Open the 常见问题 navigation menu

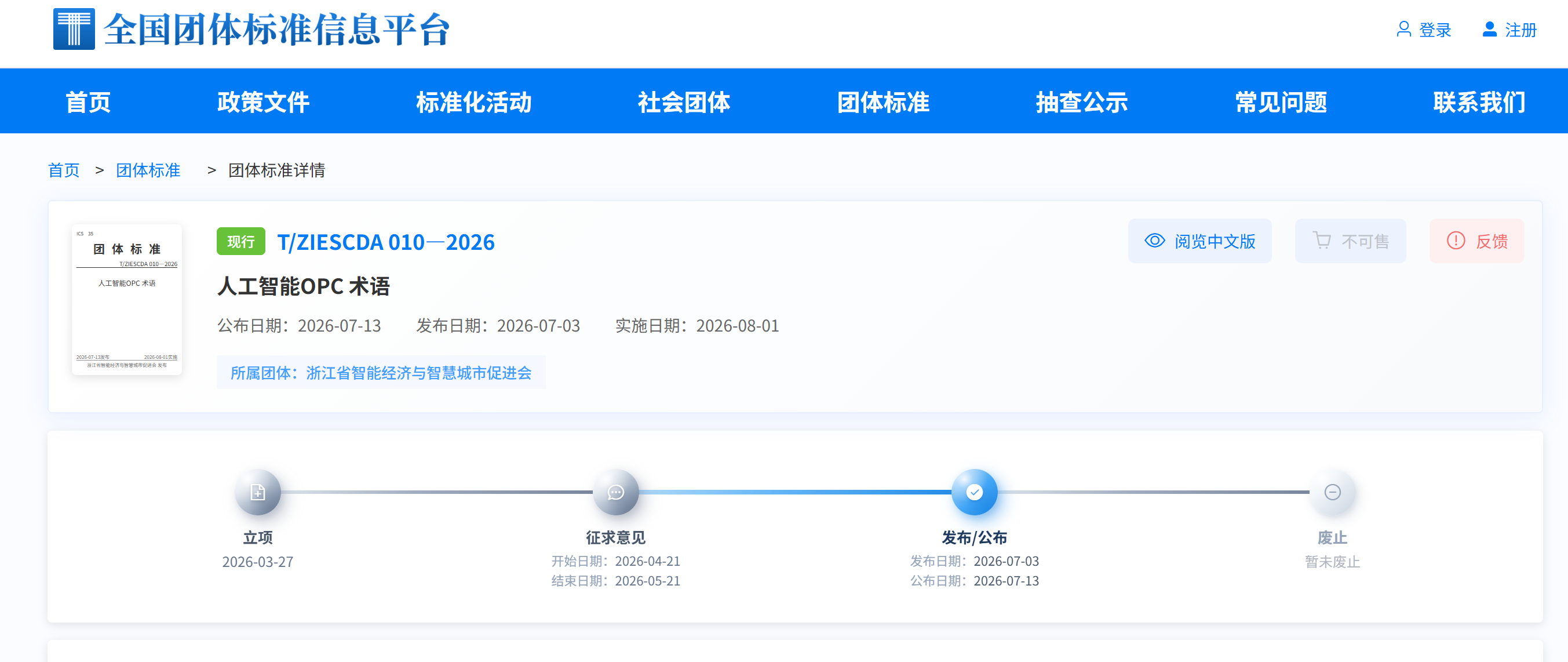click(x=1281, y=101)
